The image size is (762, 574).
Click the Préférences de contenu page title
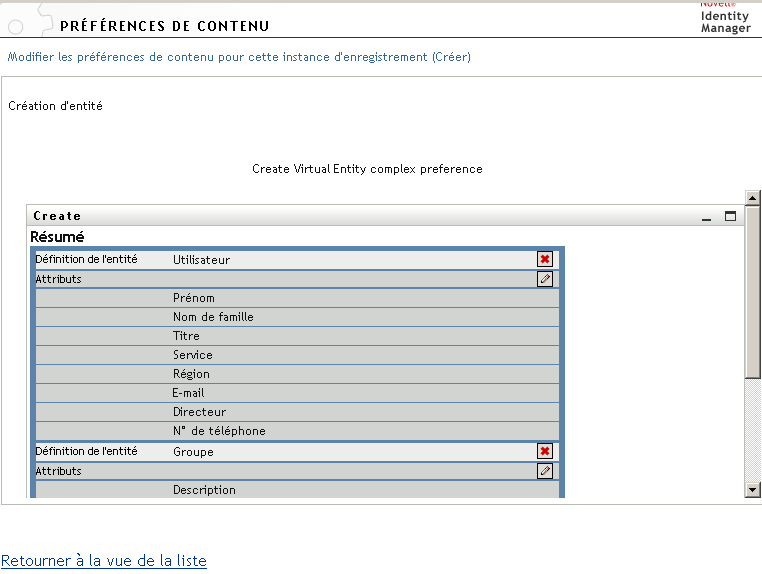pyautogui.click(x=164, y=26)
